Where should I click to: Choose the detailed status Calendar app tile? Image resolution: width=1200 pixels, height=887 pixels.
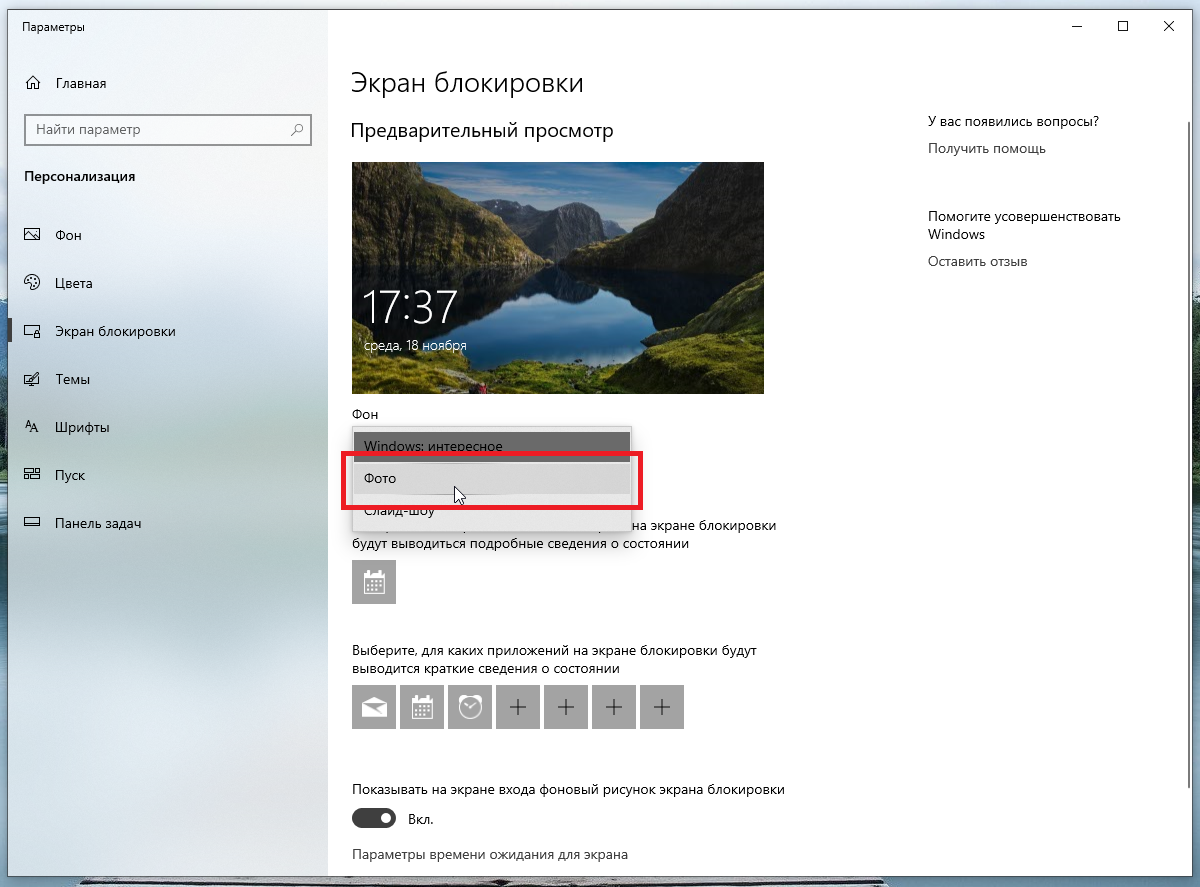pyautogui.click(x=374, y=582)
